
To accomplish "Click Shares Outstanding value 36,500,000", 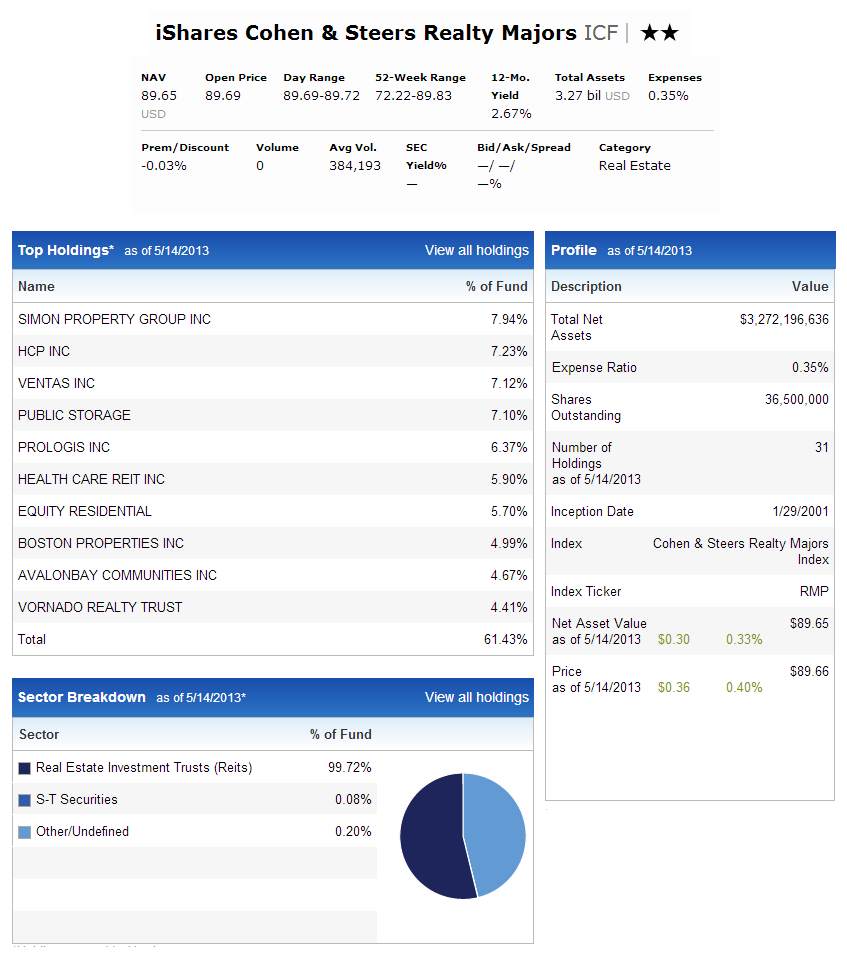I will pos(796,400).
